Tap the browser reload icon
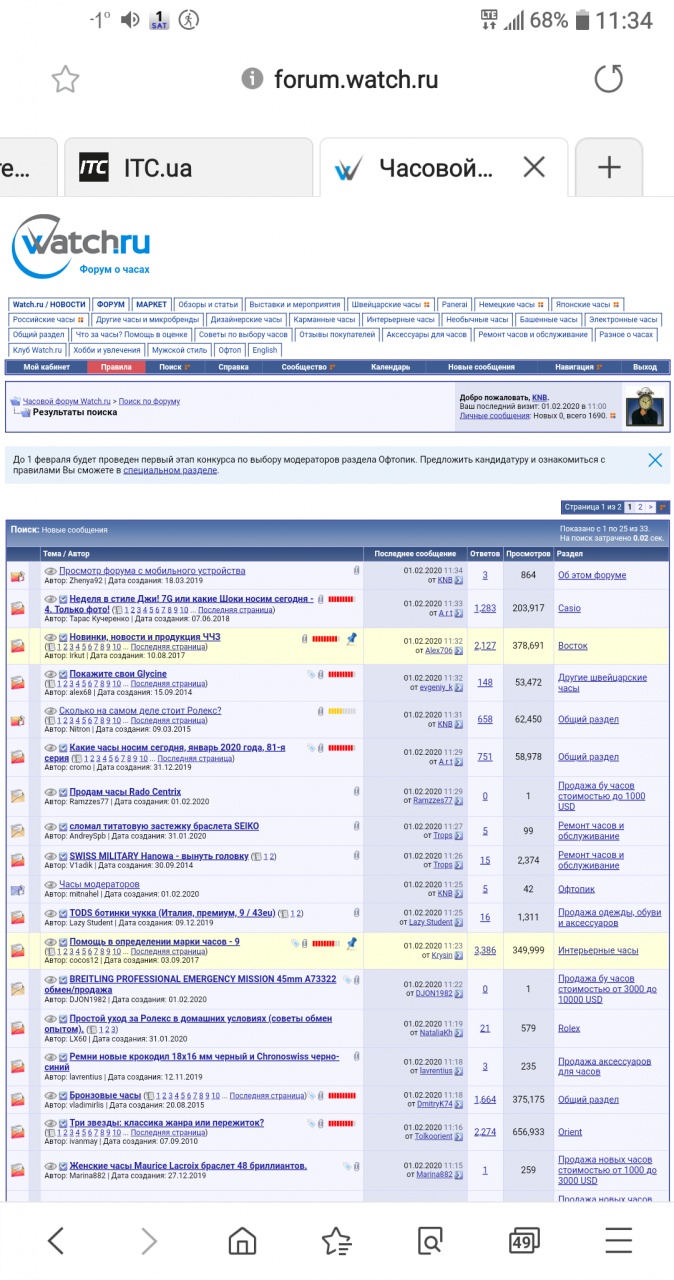The height and width of the screenshot is (1280, 674). tap(608, 79)
